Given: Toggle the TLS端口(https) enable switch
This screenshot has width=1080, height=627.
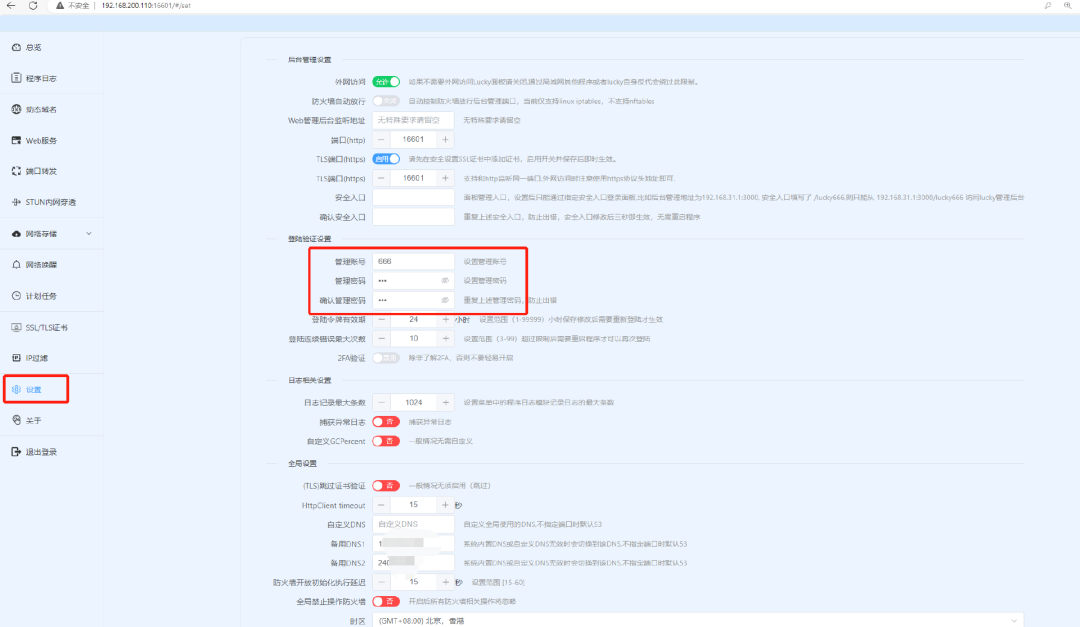Looking at the screenshot, I should (x=386, y=158).
